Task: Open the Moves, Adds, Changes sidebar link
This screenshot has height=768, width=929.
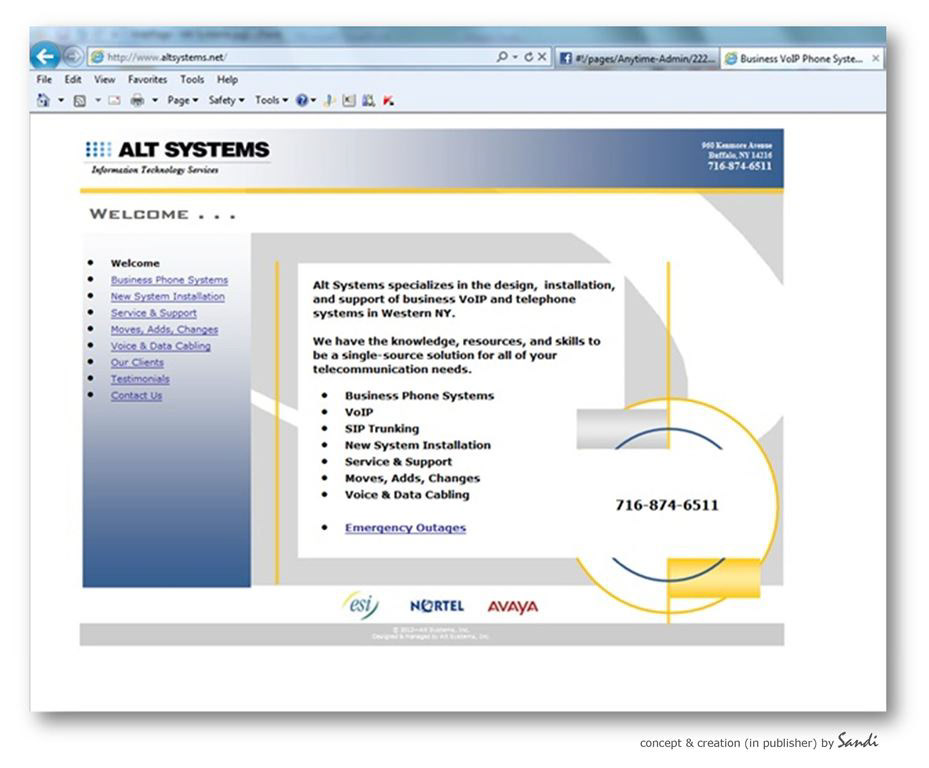Action: (164, 329)
